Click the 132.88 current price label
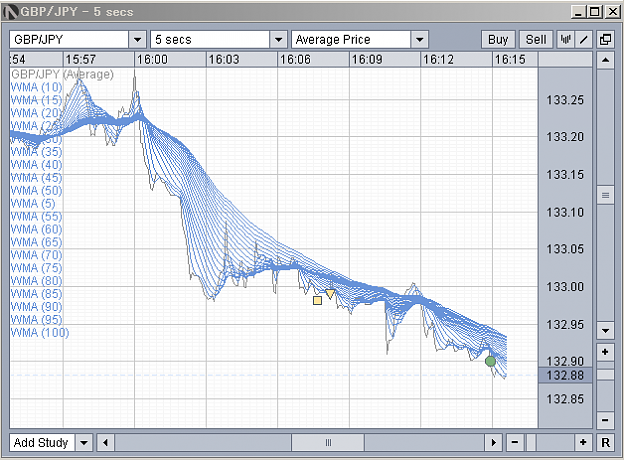625x460 pixels. (565, 375)
